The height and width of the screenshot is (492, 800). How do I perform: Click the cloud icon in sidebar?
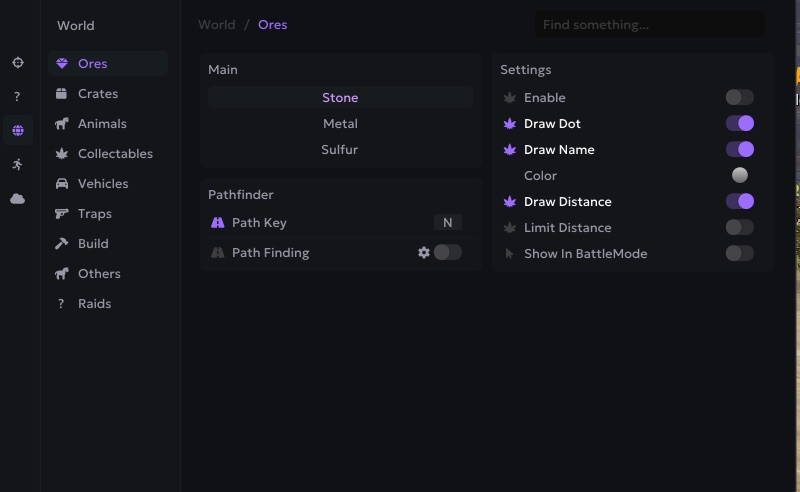tap(17, 199)
